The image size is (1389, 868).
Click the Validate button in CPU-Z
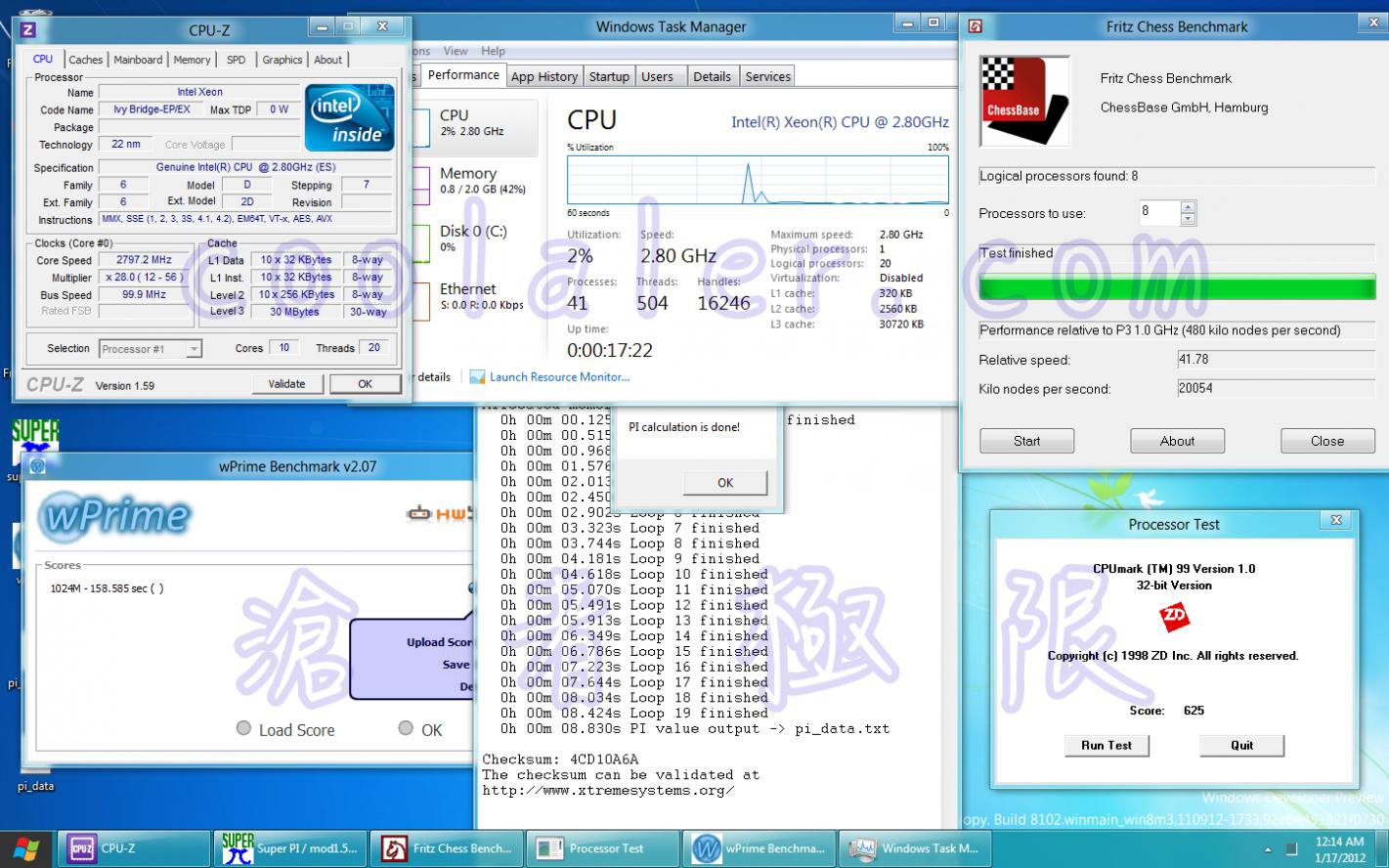click(285, 383)
